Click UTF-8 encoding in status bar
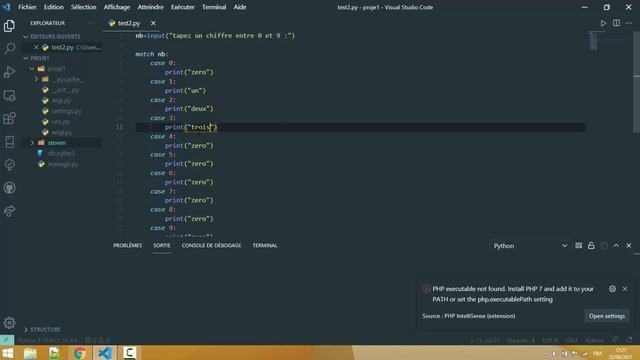The width and height of the screenshot is (640, 360). [x=550, y=340]
